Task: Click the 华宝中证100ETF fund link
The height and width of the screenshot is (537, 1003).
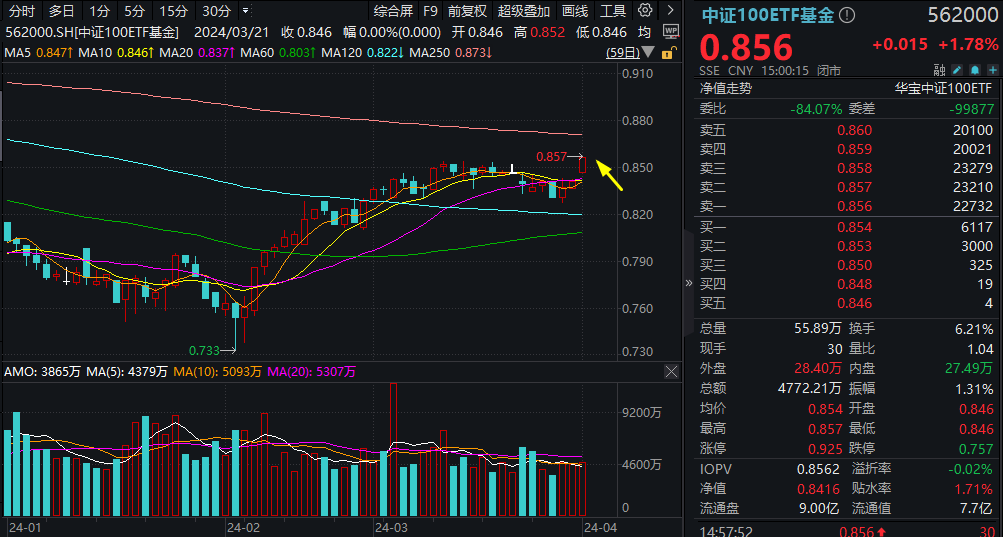Action: coord(943,89)
